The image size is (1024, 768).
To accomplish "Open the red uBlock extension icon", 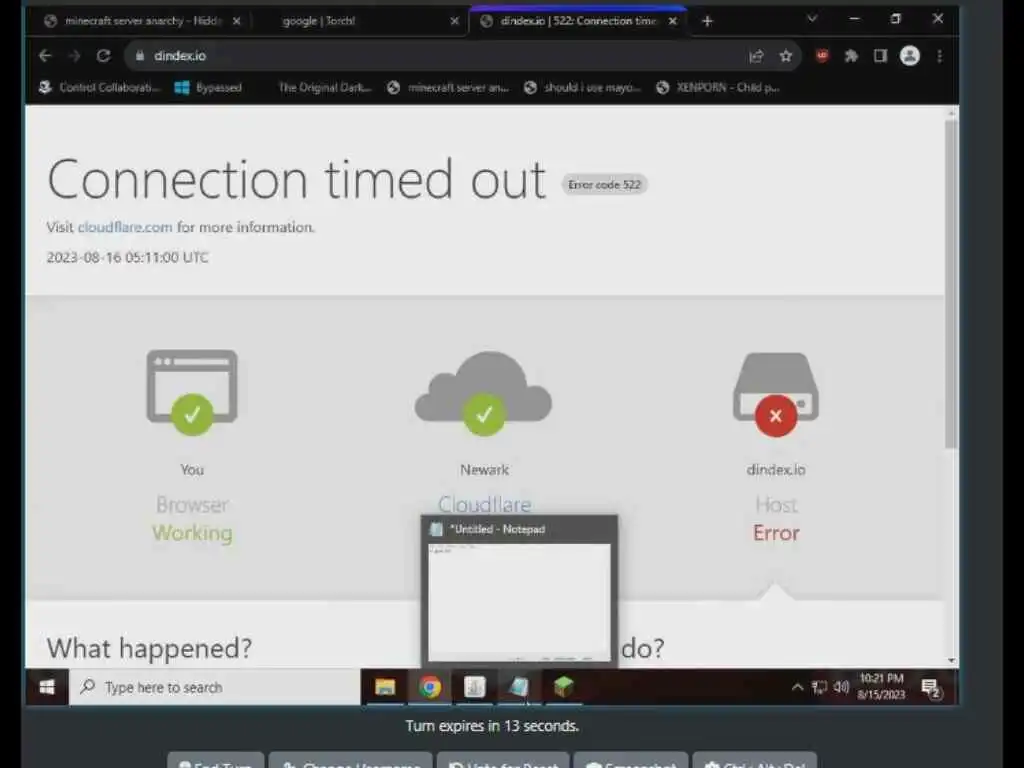I will [822, 56].
